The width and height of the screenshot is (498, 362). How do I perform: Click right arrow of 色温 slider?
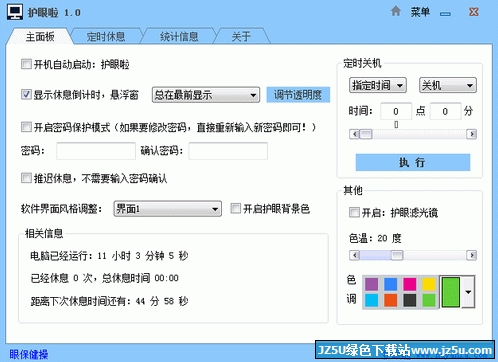pyautogui.click(x=471, y=255)
